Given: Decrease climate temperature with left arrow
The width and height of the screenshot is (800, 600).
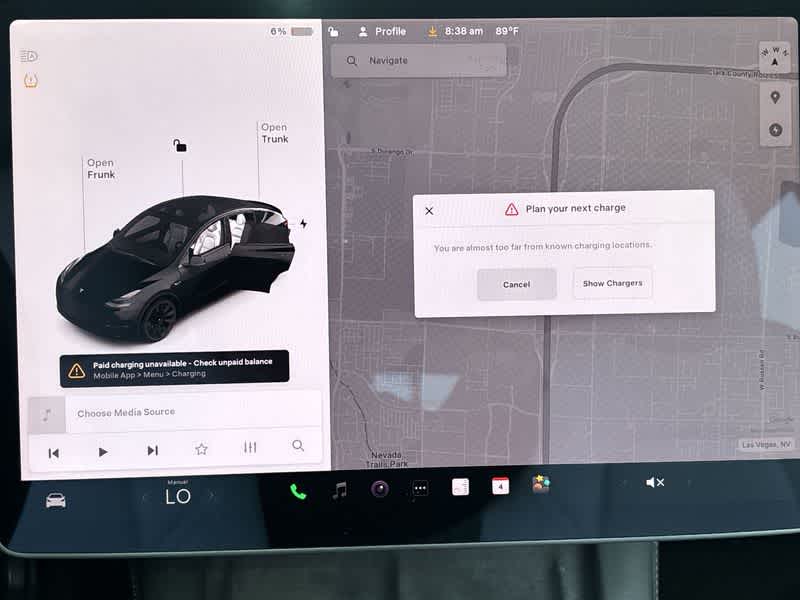Looking at the screenshot, I should point(145,497).
